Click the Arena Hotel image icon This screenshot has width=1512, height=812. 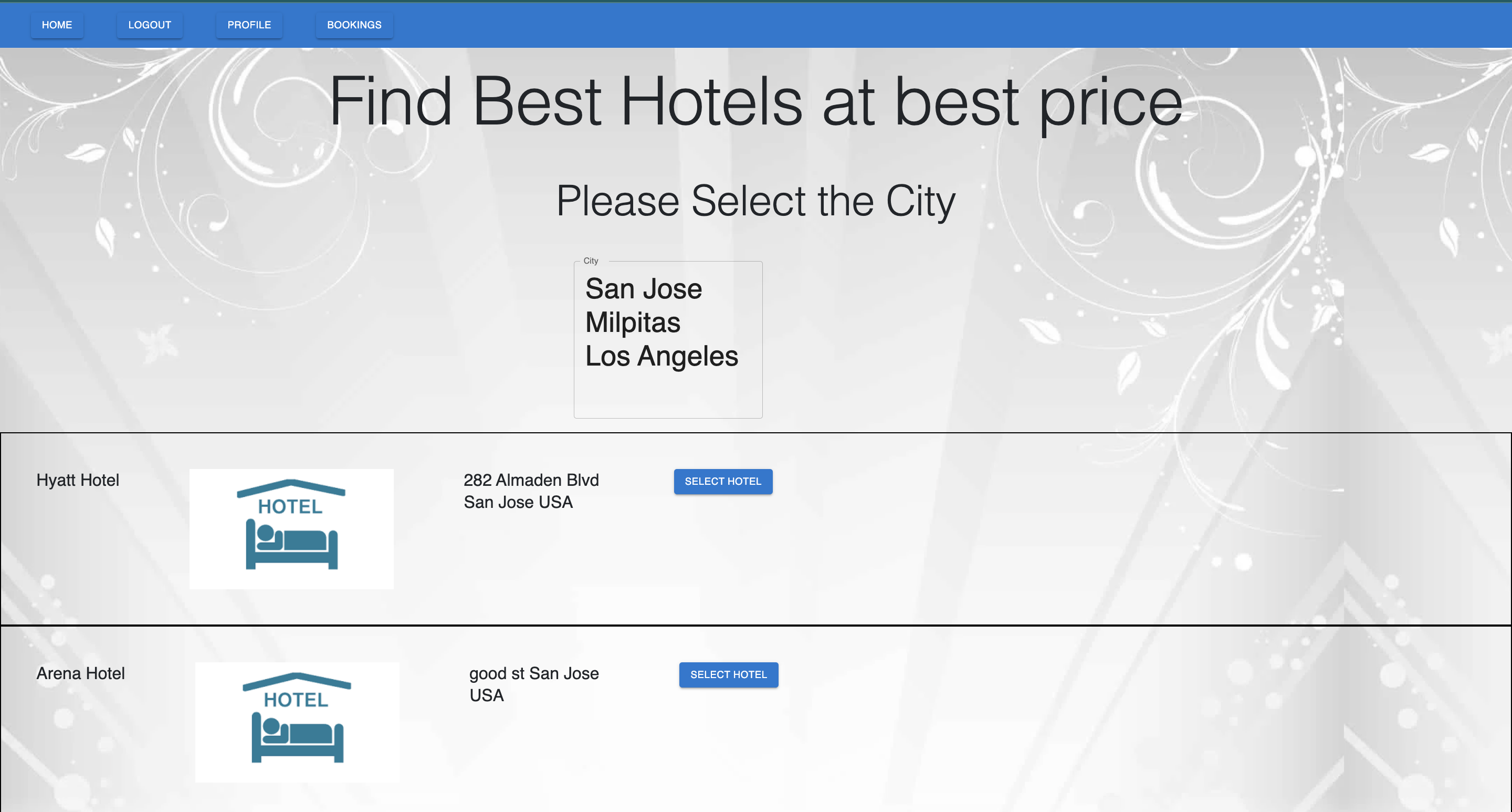[x=297, y=722]
